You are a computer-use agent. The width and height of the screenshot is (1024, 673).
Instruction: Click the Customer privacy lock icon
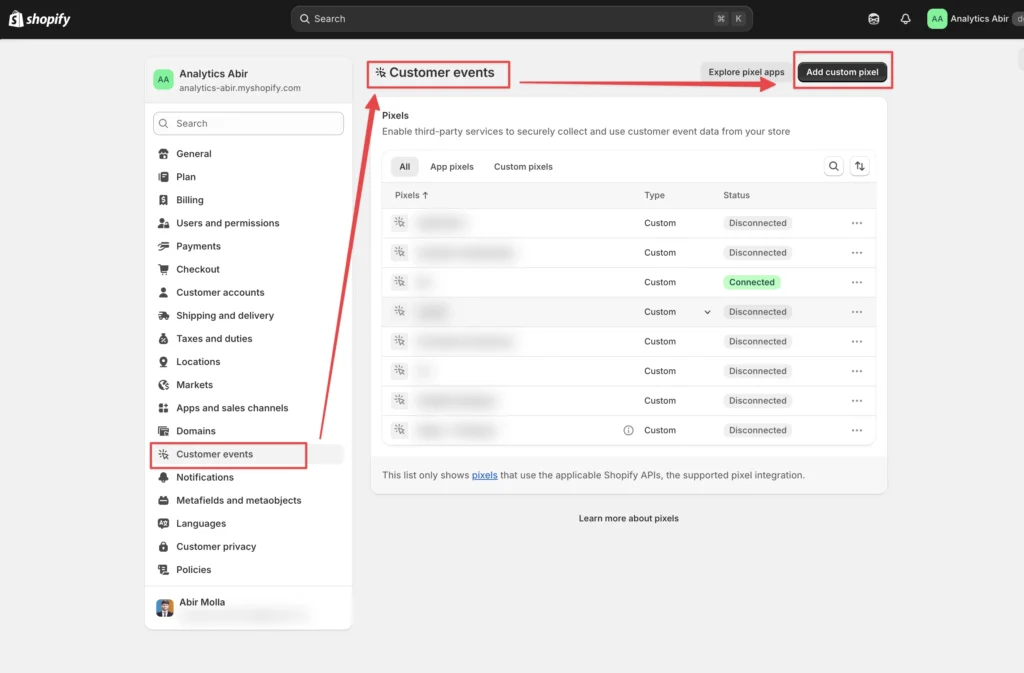163,547
